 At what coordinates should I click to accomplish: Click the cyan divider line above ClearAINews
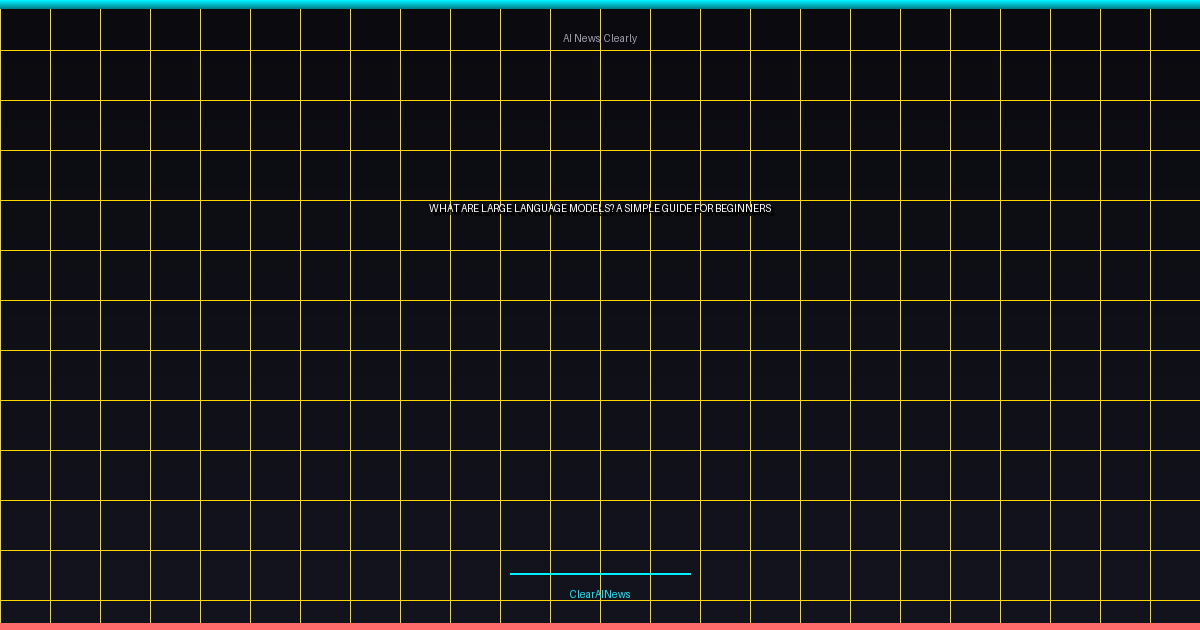coord(600,574)
